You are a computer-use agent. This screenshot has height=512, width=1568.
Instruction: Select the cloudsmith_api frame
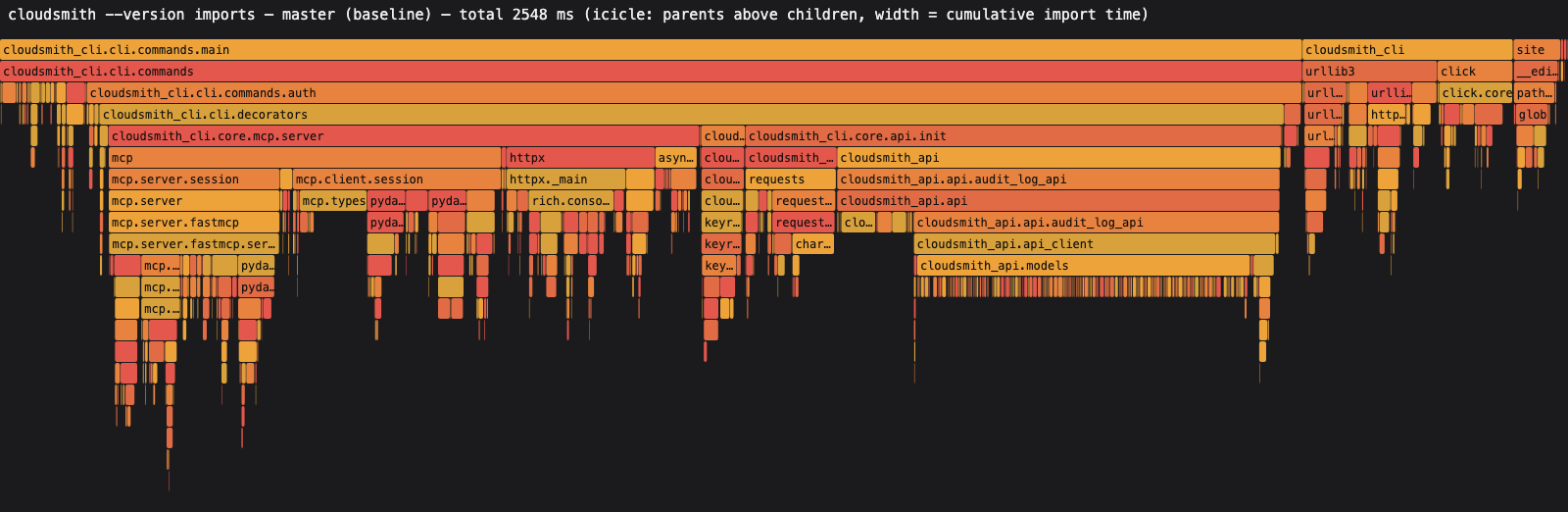[x=1058, y=158]
